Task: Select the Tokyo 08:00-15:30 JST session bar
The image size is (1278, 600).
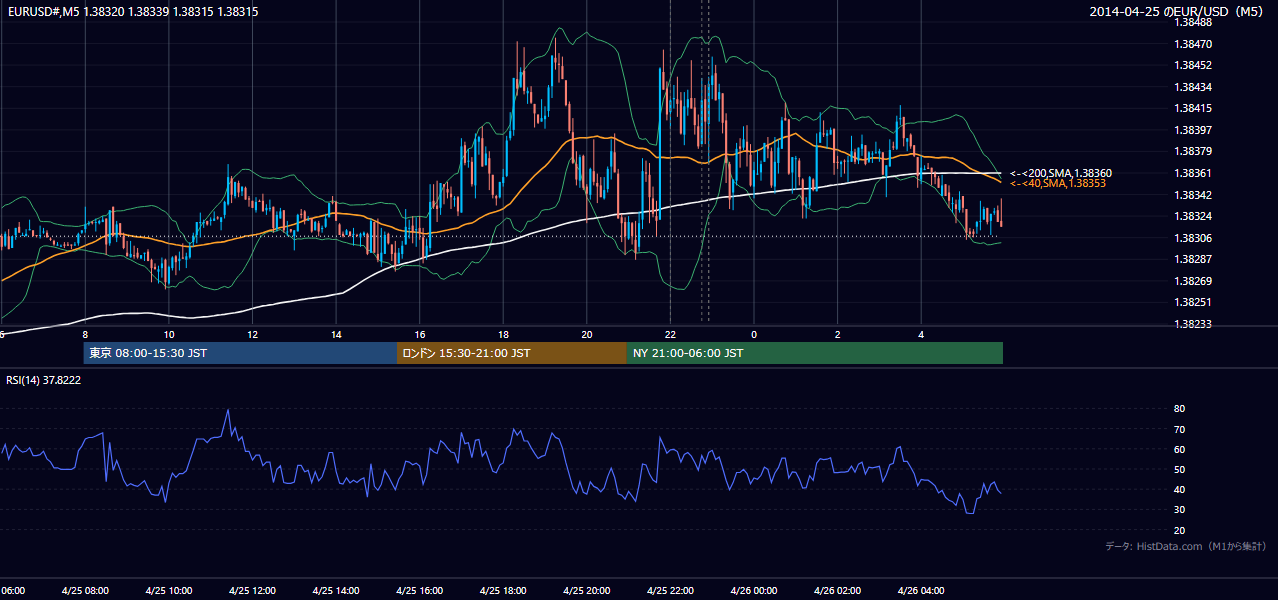Action: pos(240,353)
